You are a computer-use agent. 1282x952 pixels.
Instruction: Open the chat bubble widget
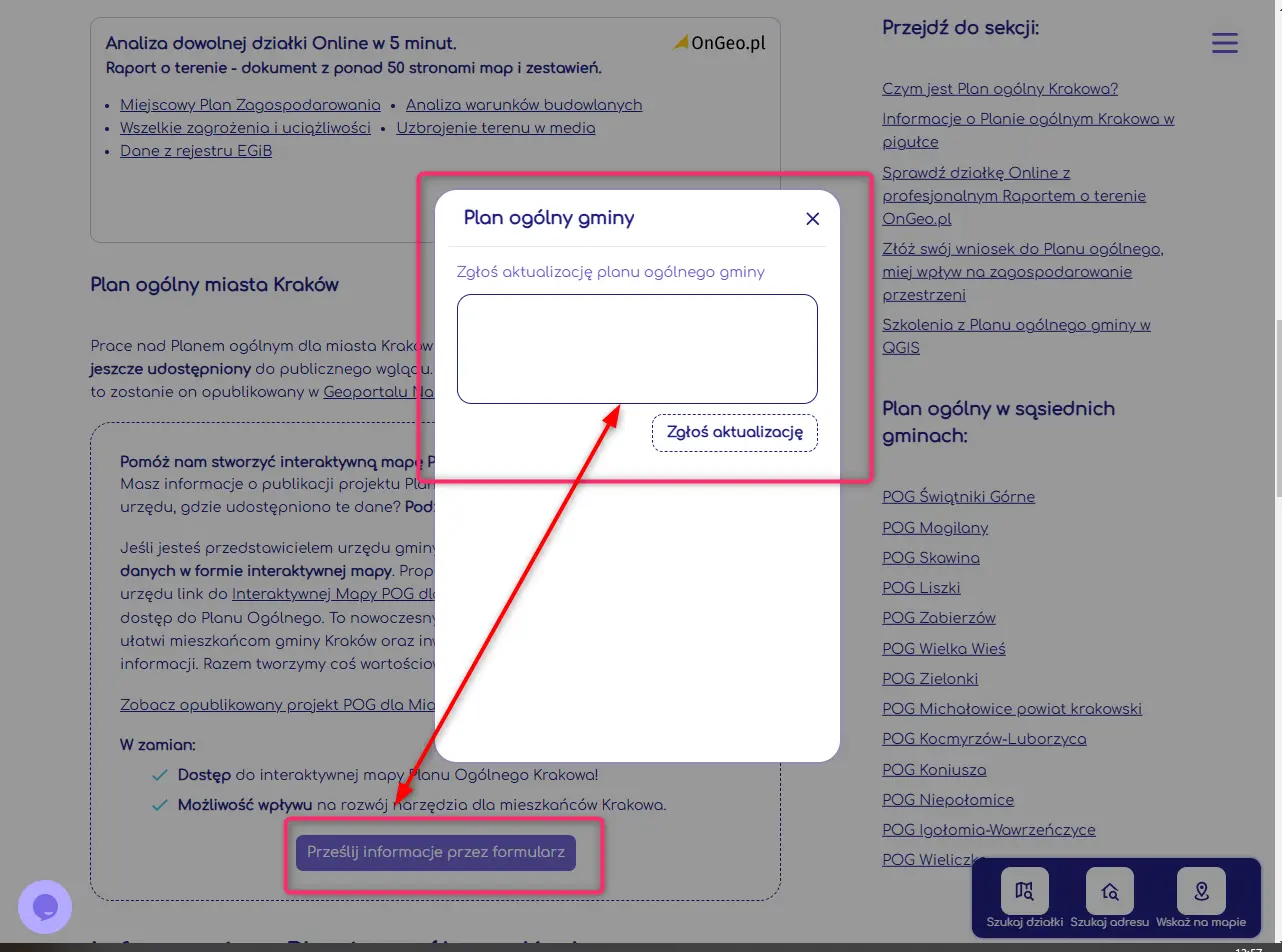(45, 907)
